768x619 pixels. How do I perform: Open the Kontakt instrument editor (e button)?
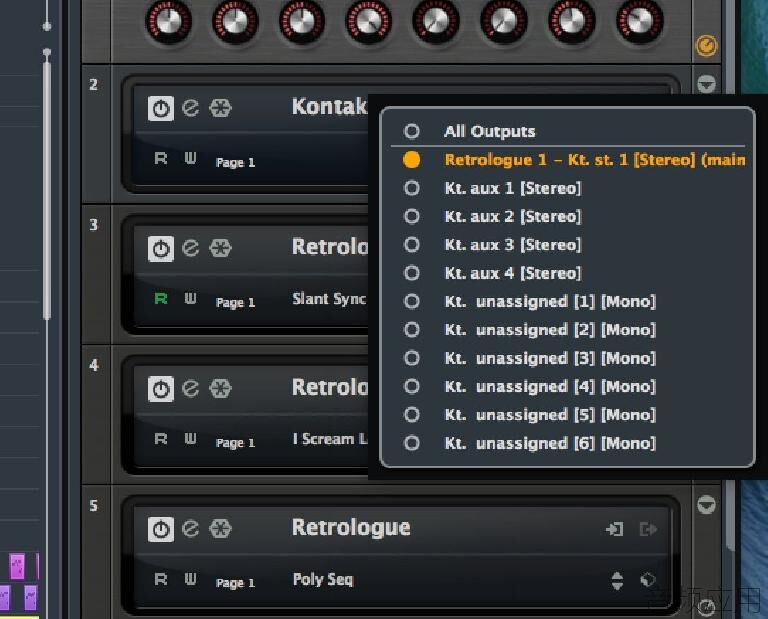tap(191, 108)
